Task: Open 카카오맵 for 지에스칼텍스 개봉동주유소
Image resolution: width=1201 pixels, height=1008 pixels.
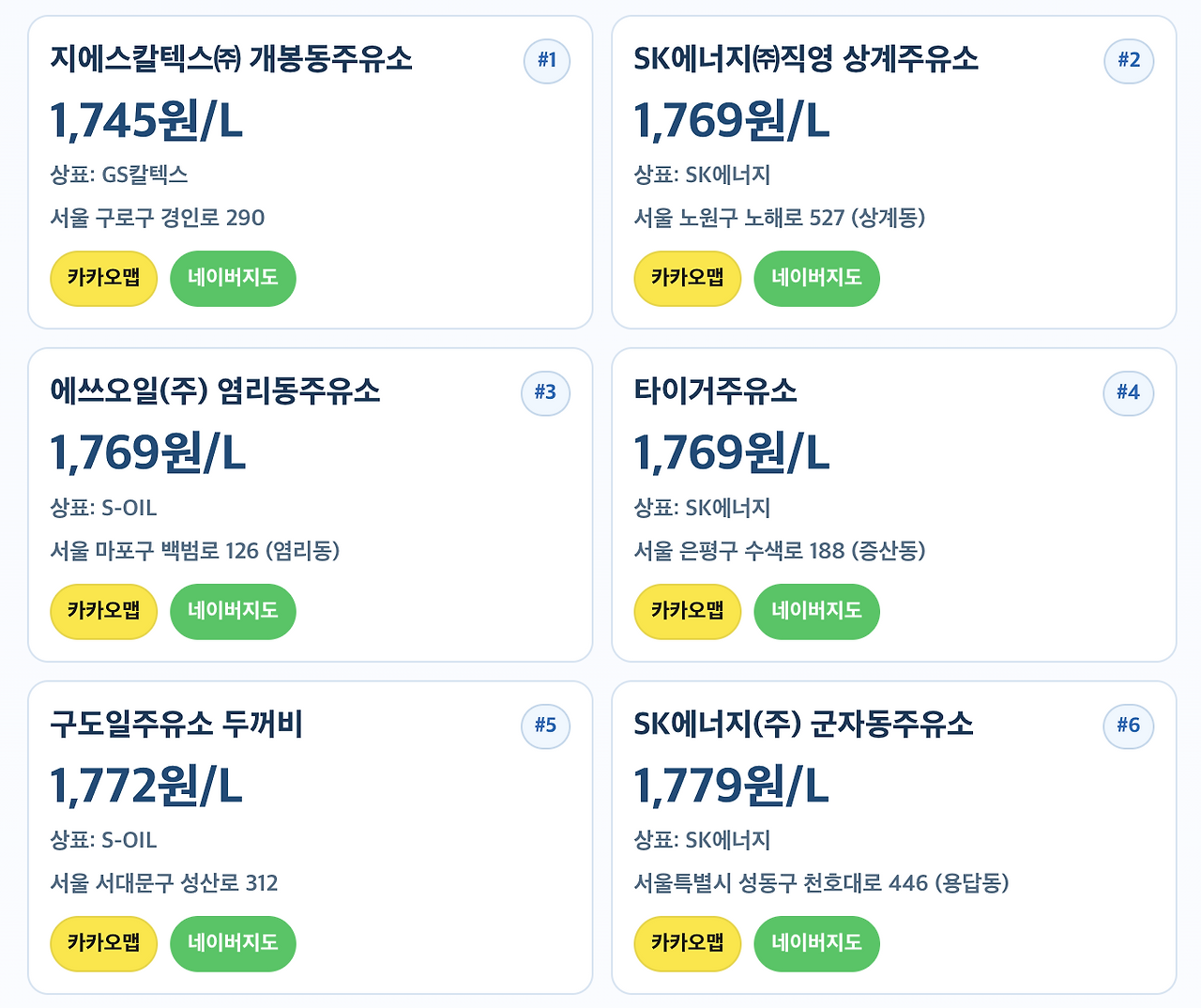Action: (x=103, y=279)
